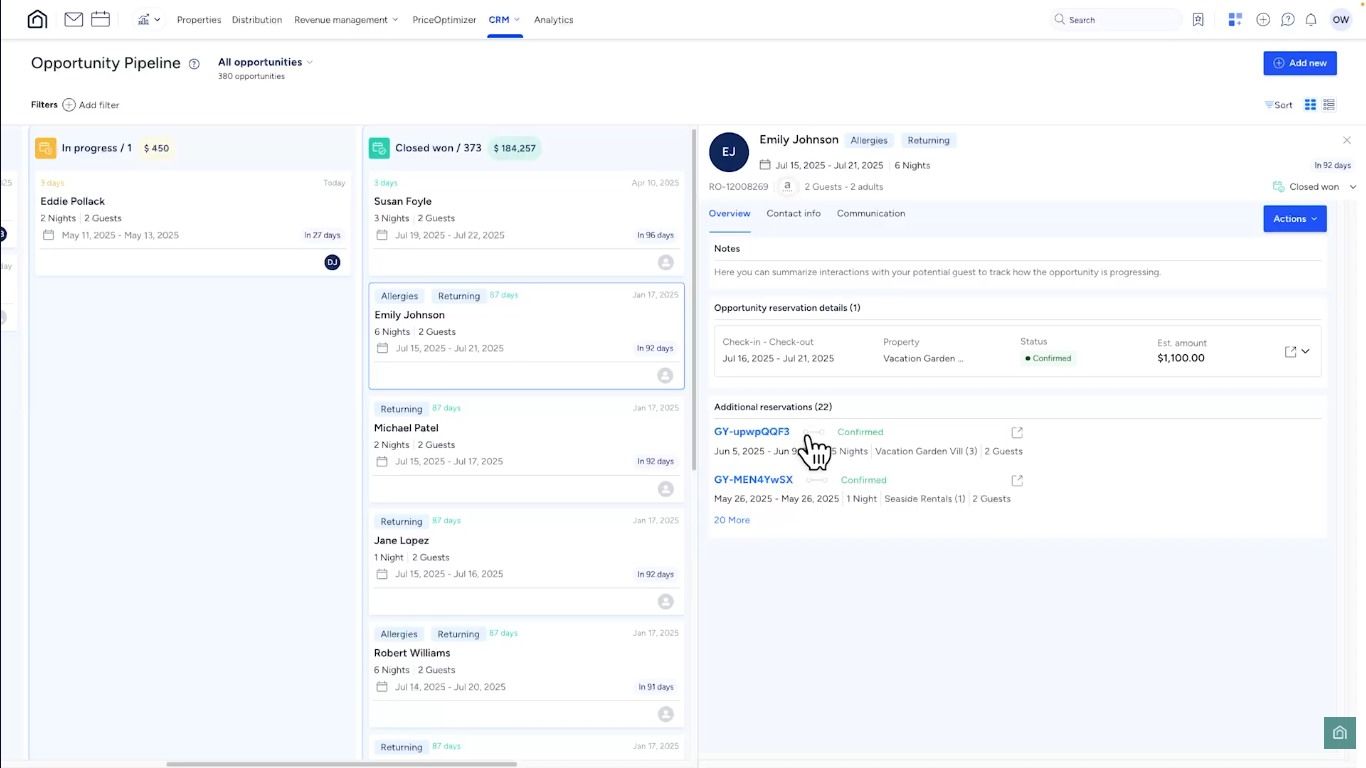This screenshot has height=768, width=1366.
Task: Open the floating home widget button
Action: pos(1340,733)
